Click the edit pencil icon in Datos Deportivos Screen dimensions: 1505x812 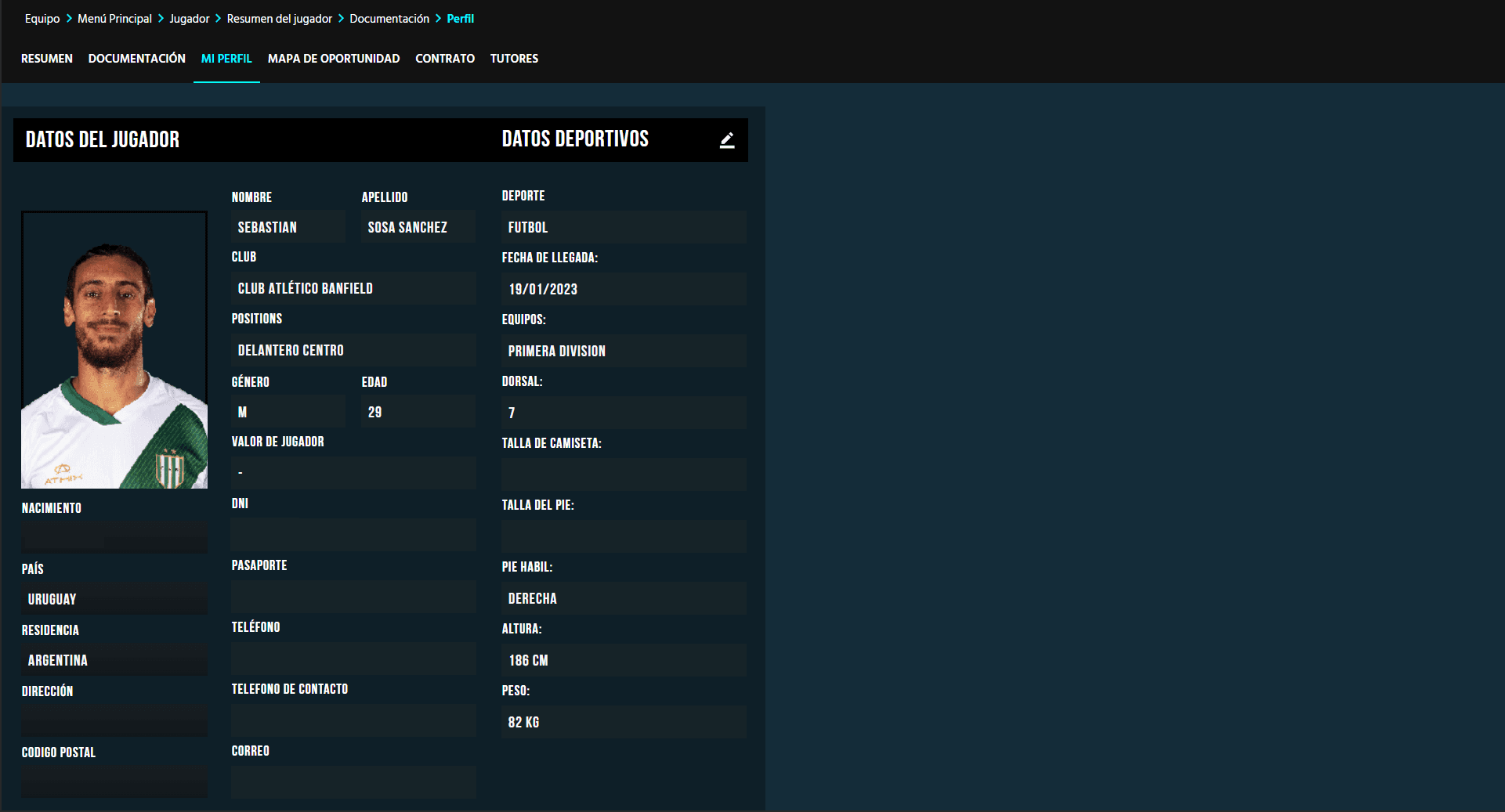tap(727, 140)
